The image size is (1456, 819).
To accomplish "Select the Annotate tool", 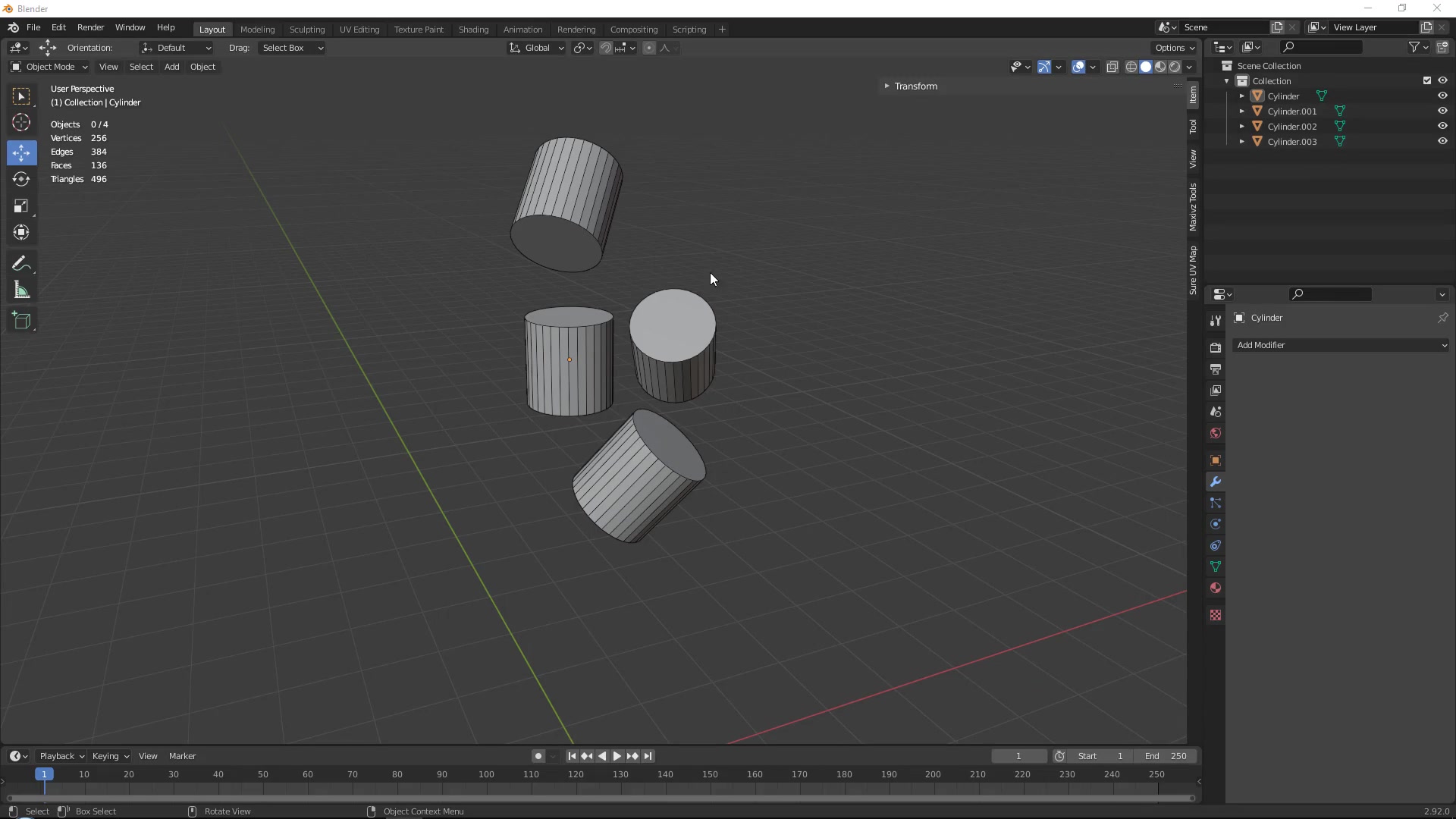I will click(x=21, y=263).
